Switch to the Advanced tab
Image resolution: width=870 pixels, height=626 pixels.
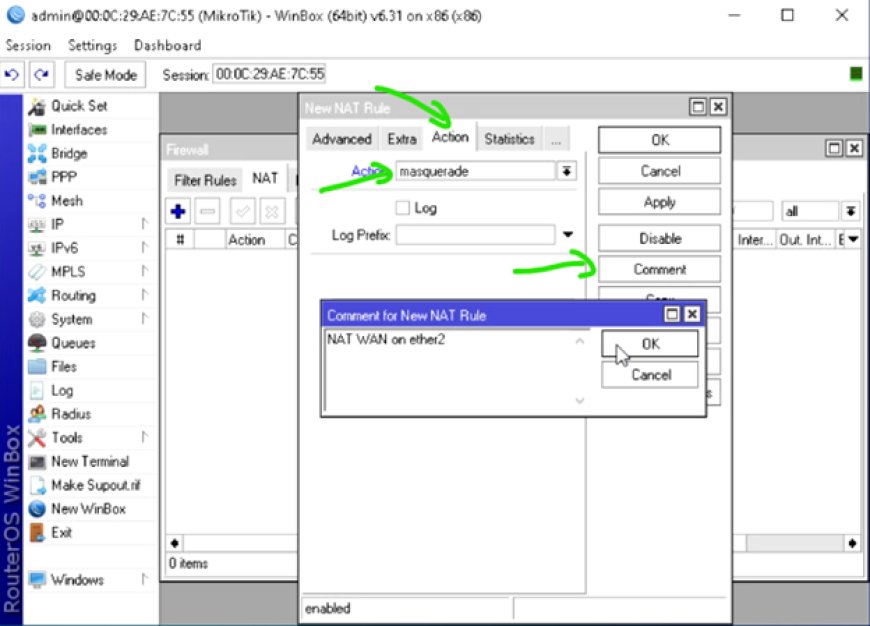pos(342,139)
